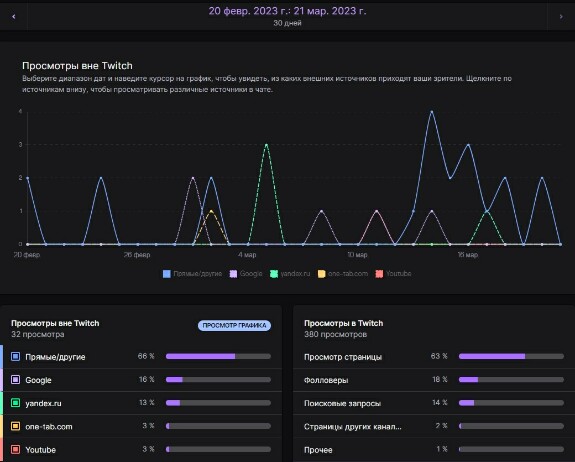Go to next date range arrow
575x462 pixels.
561,16
